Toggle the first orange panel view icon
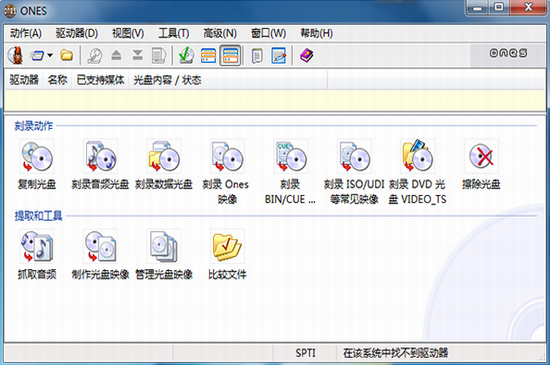Image resolution: width=550 pixels, height=365 pixels. pyautogui.click(x=208, y=55)
